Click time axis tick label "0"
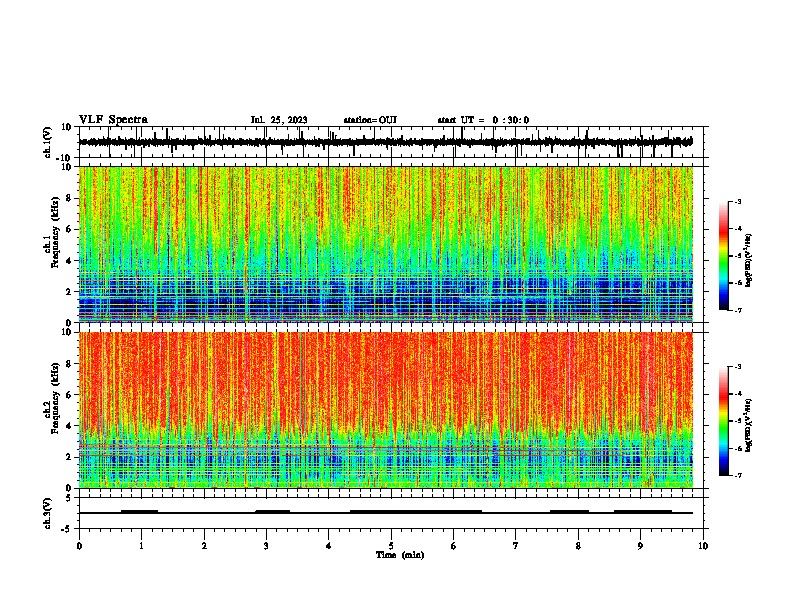 (79, 546)
